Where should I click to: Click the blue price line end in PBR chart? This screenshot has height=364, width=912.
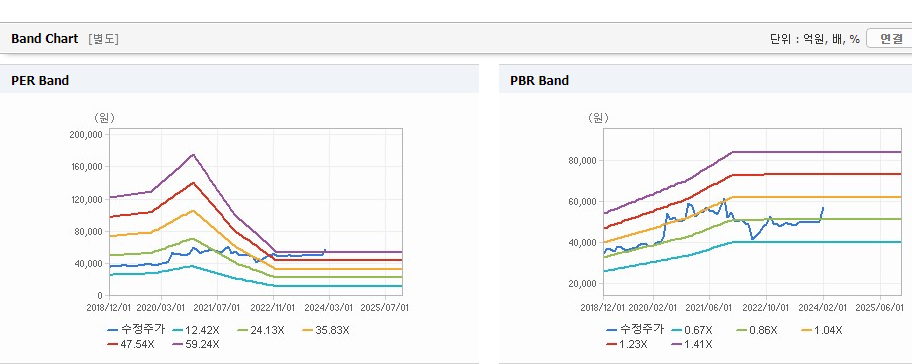click(x=822, y=208)
